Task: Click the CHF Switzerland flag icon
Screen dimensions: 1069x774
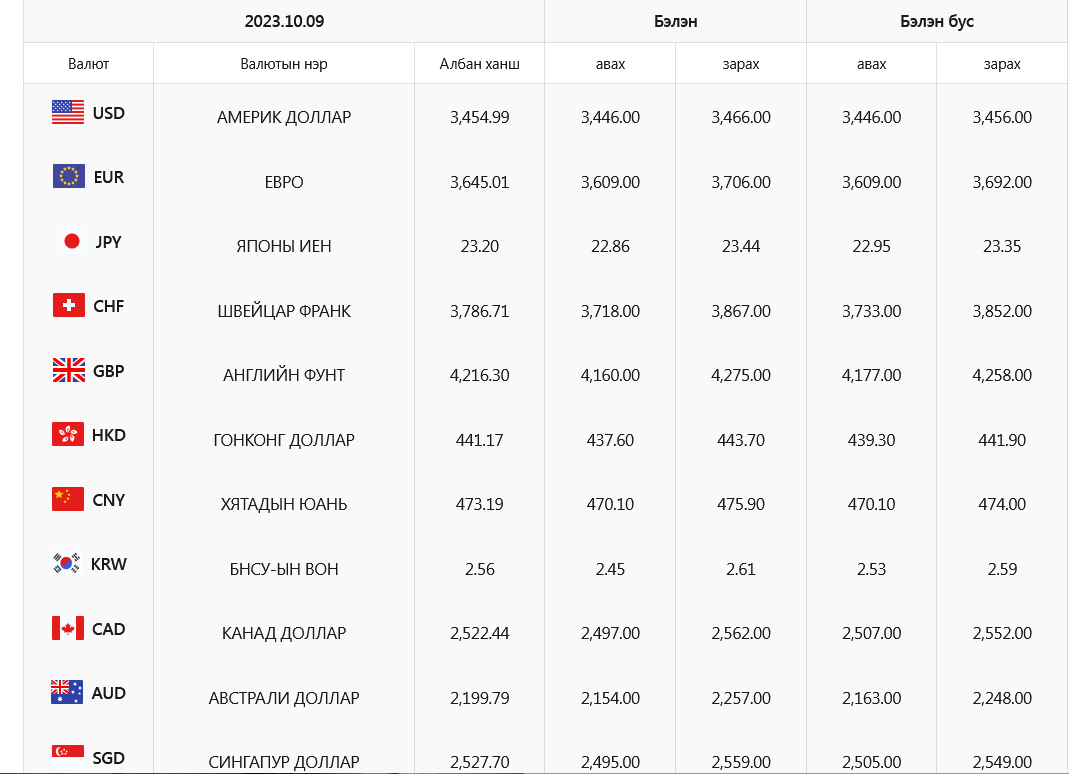Action: coord(68,306)
